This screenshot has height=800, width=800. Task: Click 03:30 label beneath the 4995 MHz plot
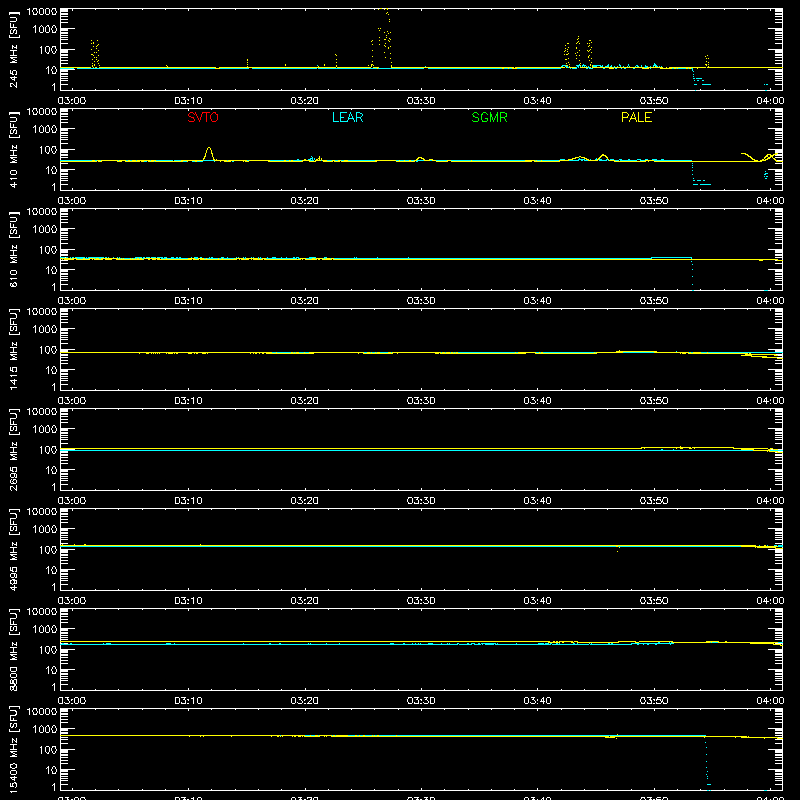[421, 601]
